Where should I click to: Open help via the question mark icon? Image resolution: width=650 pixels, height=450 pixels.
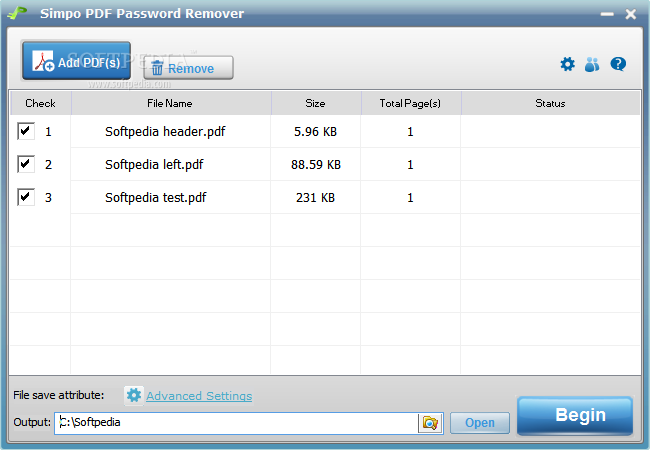pos(618,64)
